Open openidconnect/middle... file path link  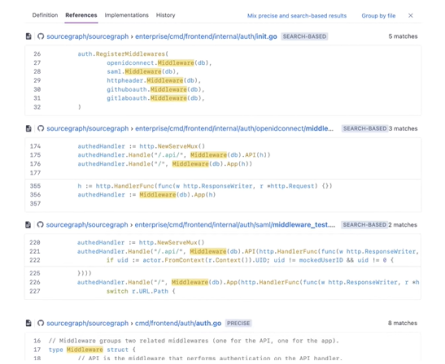234,128
